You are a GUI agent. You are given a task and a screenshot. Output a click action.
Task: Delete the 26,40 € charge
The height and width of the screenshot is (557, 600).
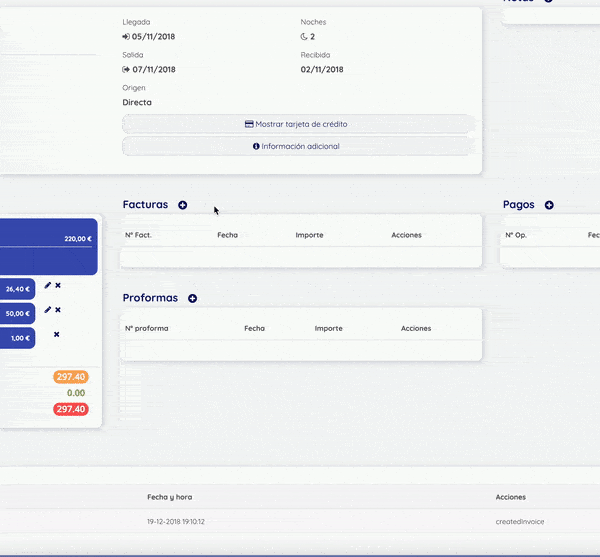click(58, 285)
